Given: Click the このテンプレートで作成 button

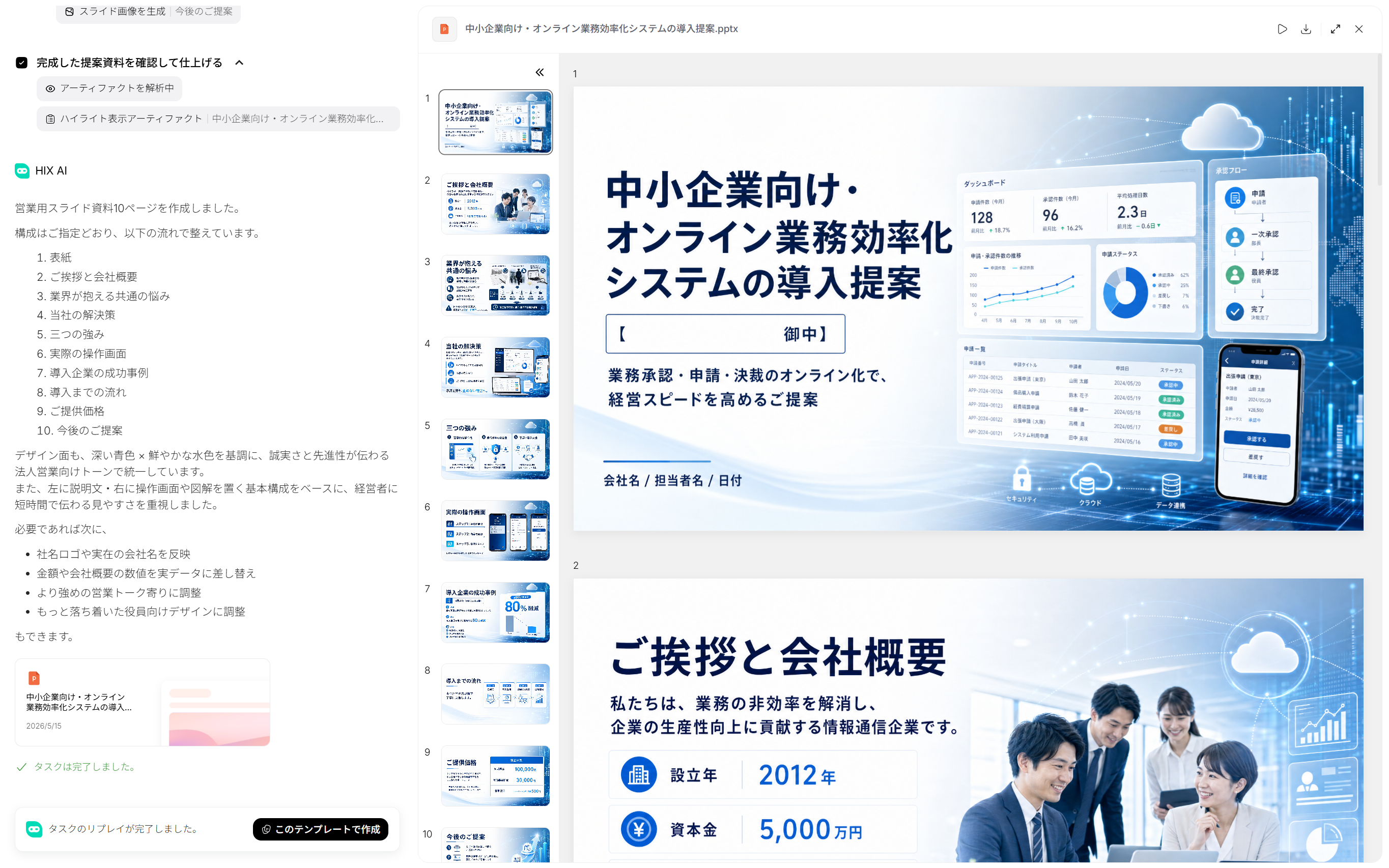Looking at the screenshot, I should coord(321,829).
